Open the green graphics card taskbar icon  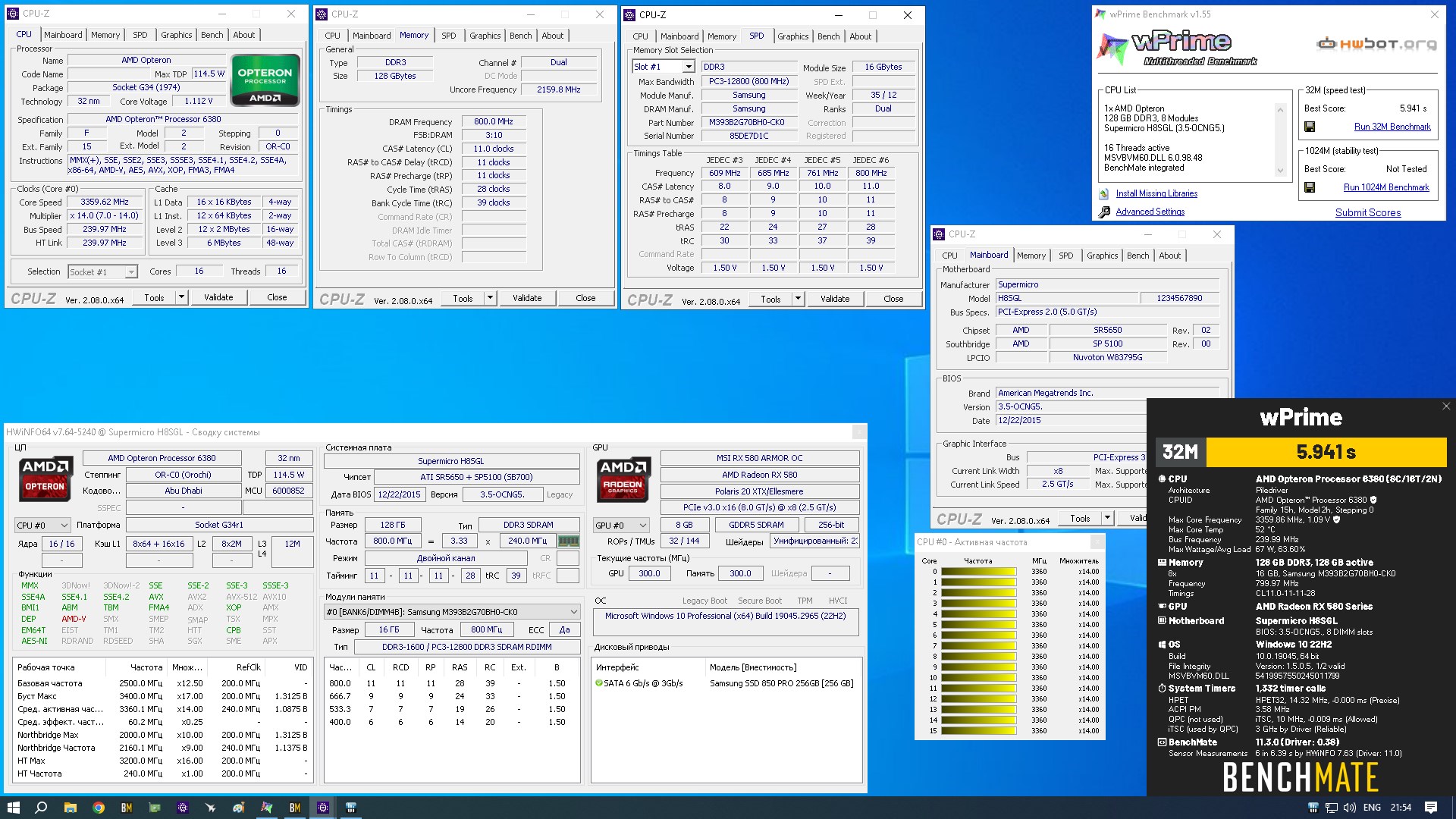(155, 808)
